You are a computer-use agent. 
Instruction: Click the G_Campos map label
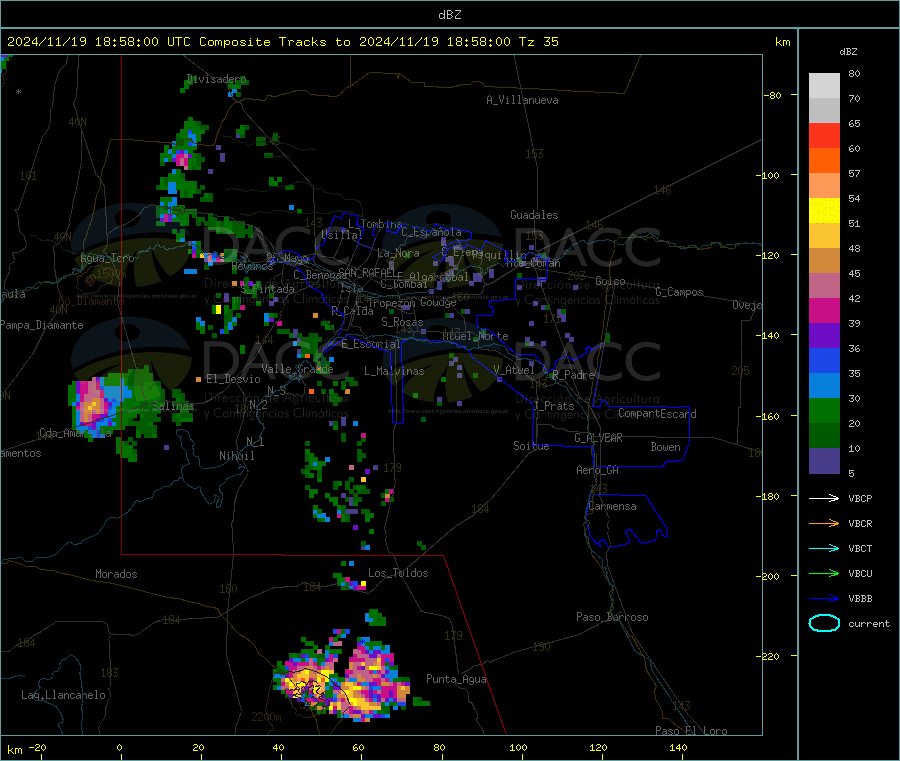click(x=679, y=292)
